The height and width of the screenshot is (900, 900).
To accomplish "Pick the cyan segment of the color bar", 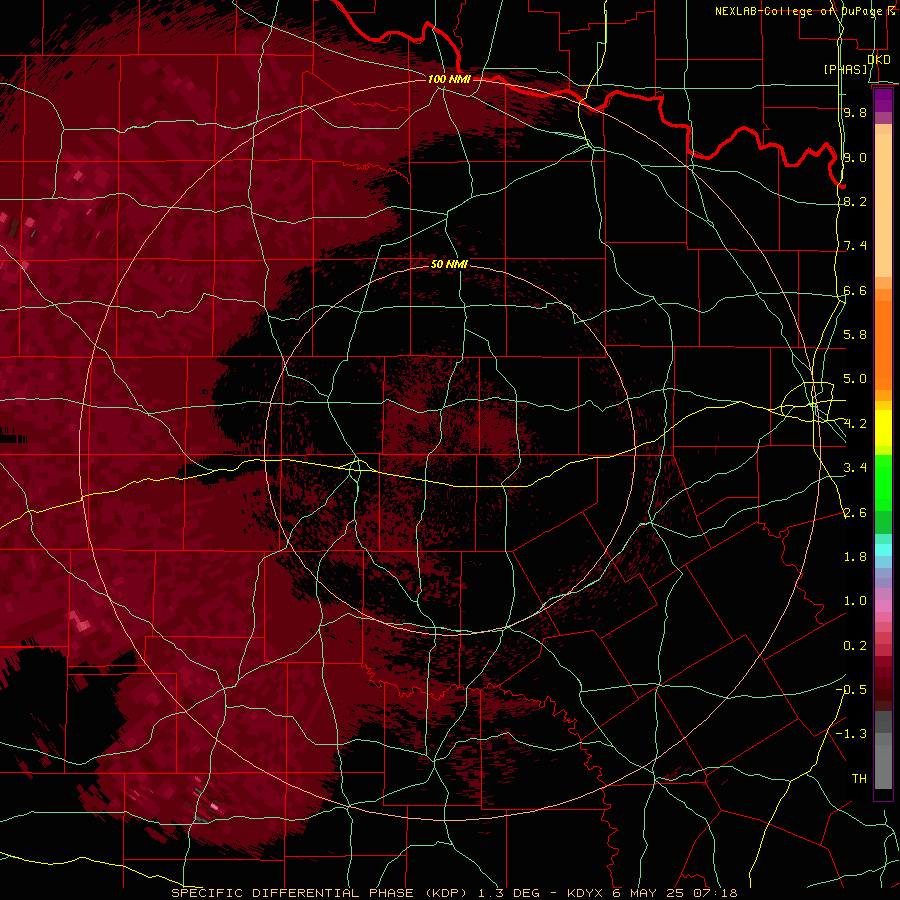I will point(883,550).
